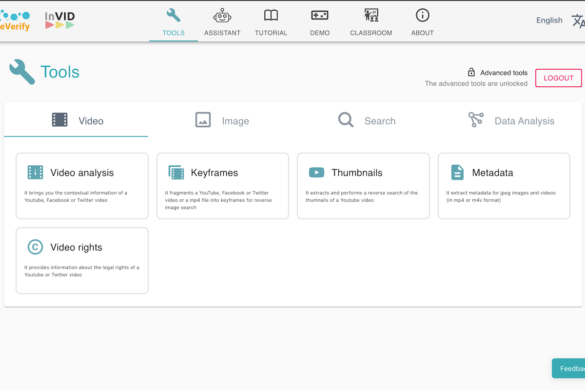Click the large Tools heading wrench icon
Image resolution: width=585 pixels, height=390 pixels.
click(22, 72)
